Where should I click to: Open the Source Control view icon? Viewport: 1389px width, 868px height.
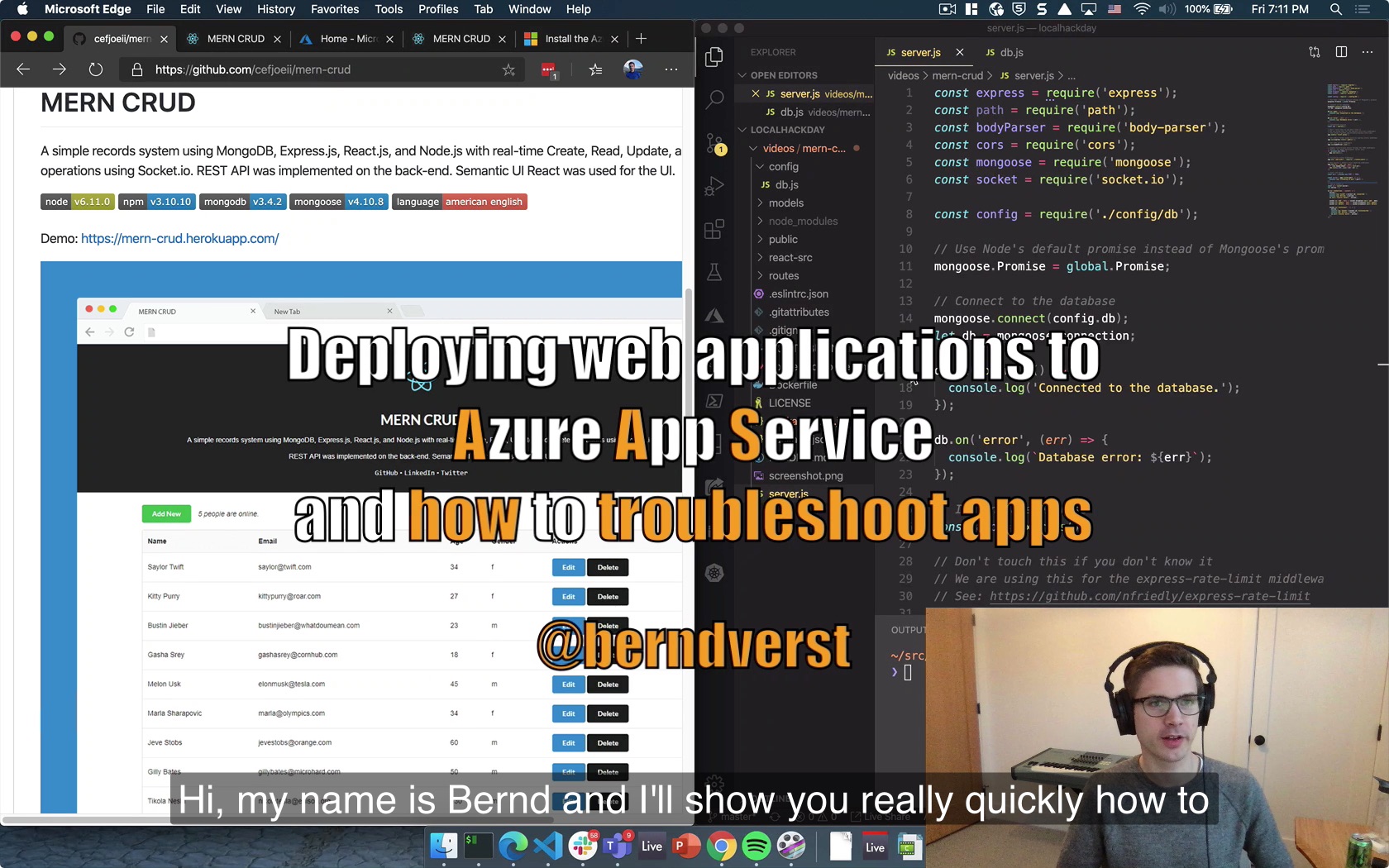click(714, 144)
